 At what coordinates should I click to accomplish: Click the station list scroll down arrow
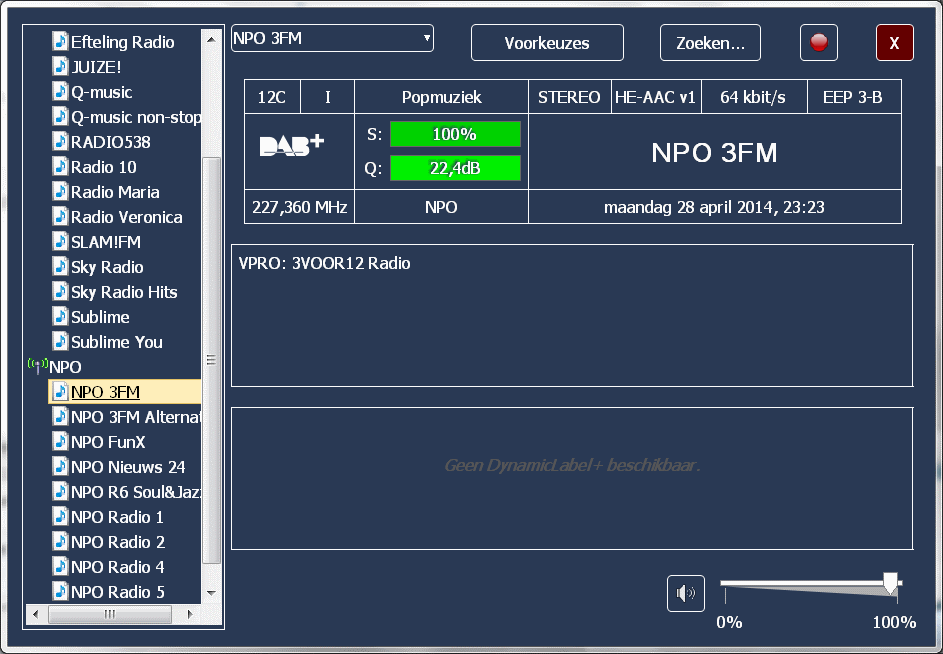tap(211, 593)
